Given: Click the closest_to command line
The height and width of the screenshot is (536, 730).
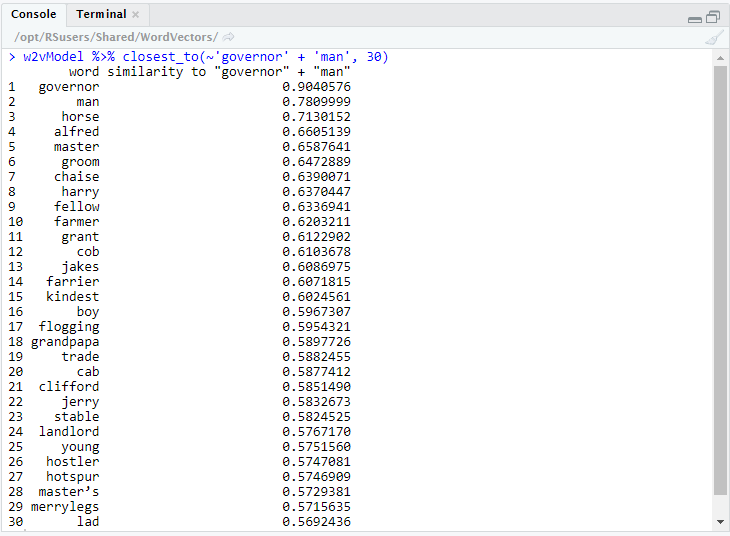Looking at the screenshot, I should [x=200, y=57].
